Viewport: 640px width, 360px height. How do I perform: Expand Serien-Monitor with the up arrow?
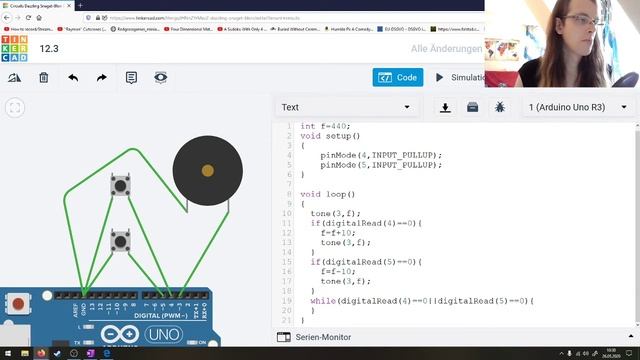pyautogui.click(x=631, y=336)
